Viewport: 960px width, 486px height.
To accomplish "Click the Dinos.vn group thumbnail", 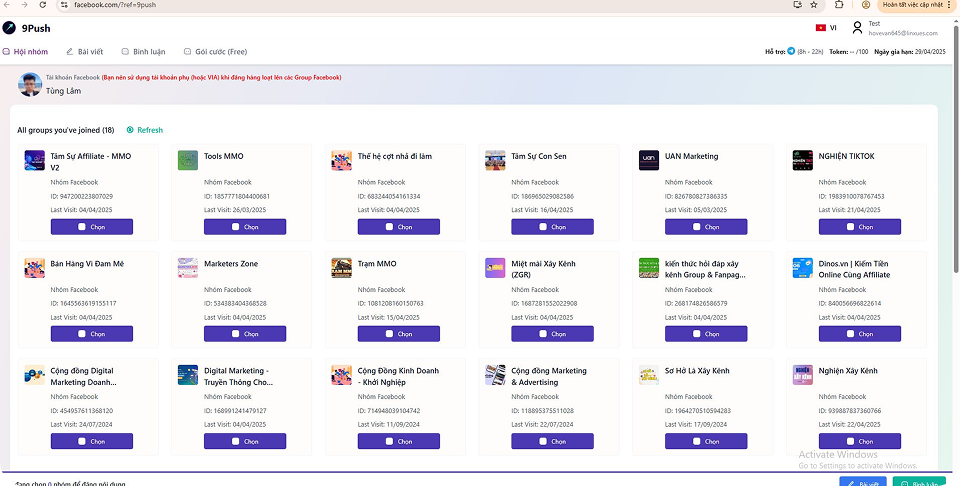I will pyautogui.click(x=803, y=268).
